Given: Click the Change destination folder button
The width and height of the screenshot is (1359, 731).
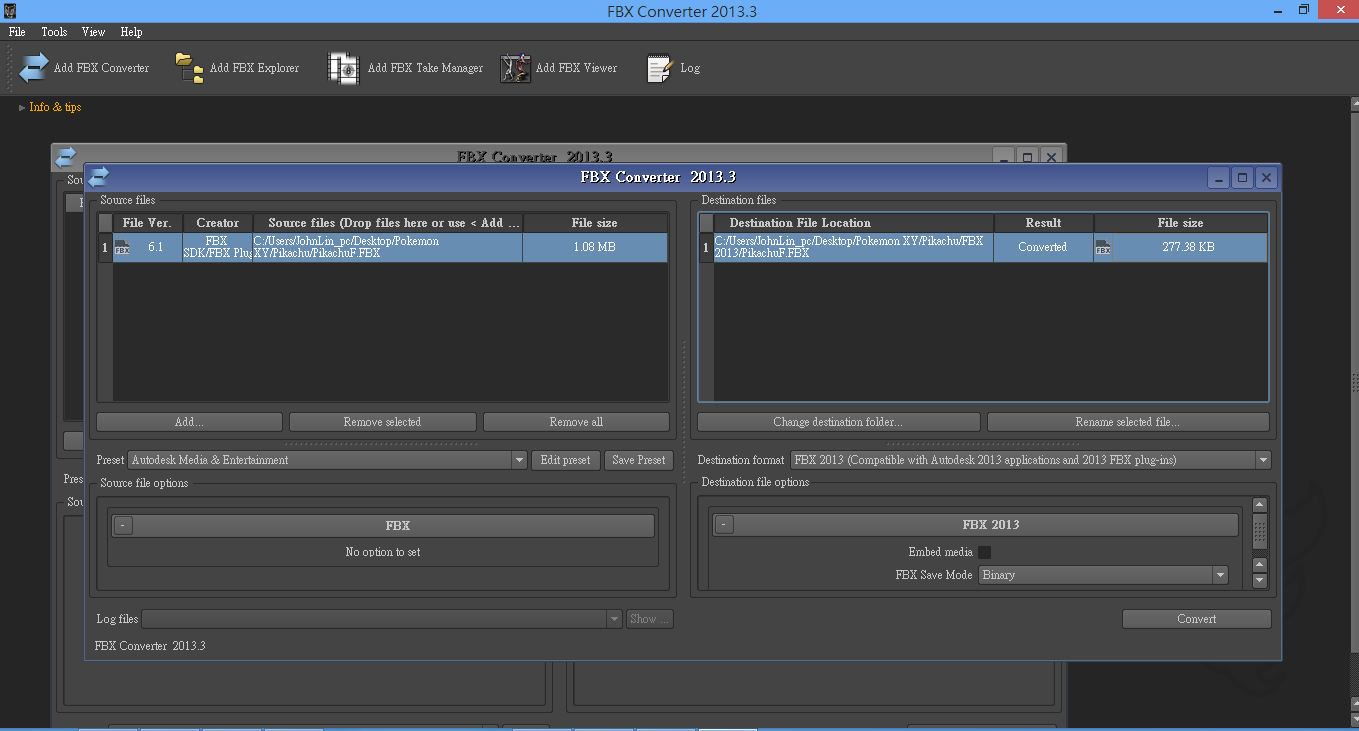Looking at the screenshot, I should tap(838, 422).
